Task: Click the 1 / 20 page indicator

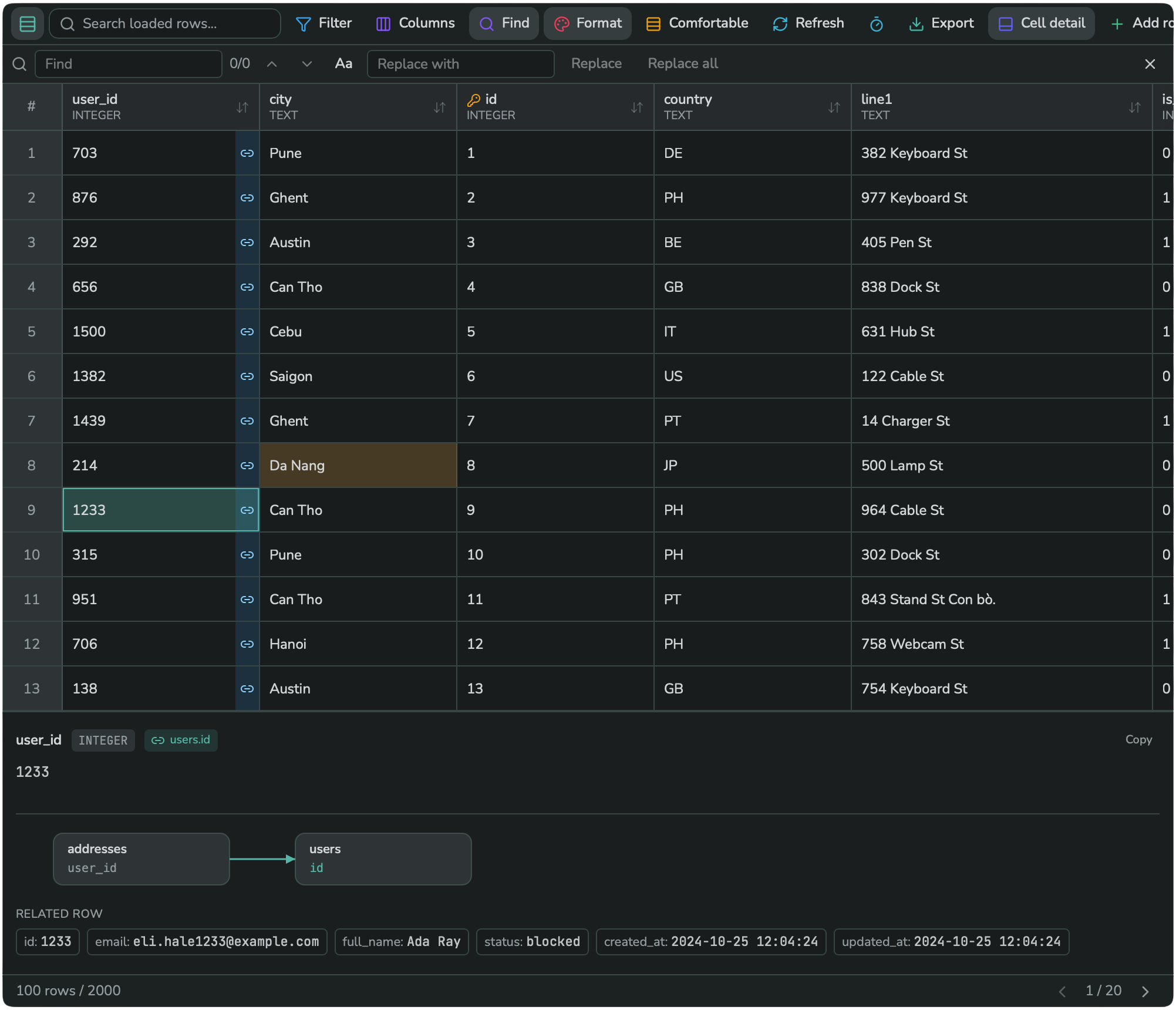Action: (1104, 991)
